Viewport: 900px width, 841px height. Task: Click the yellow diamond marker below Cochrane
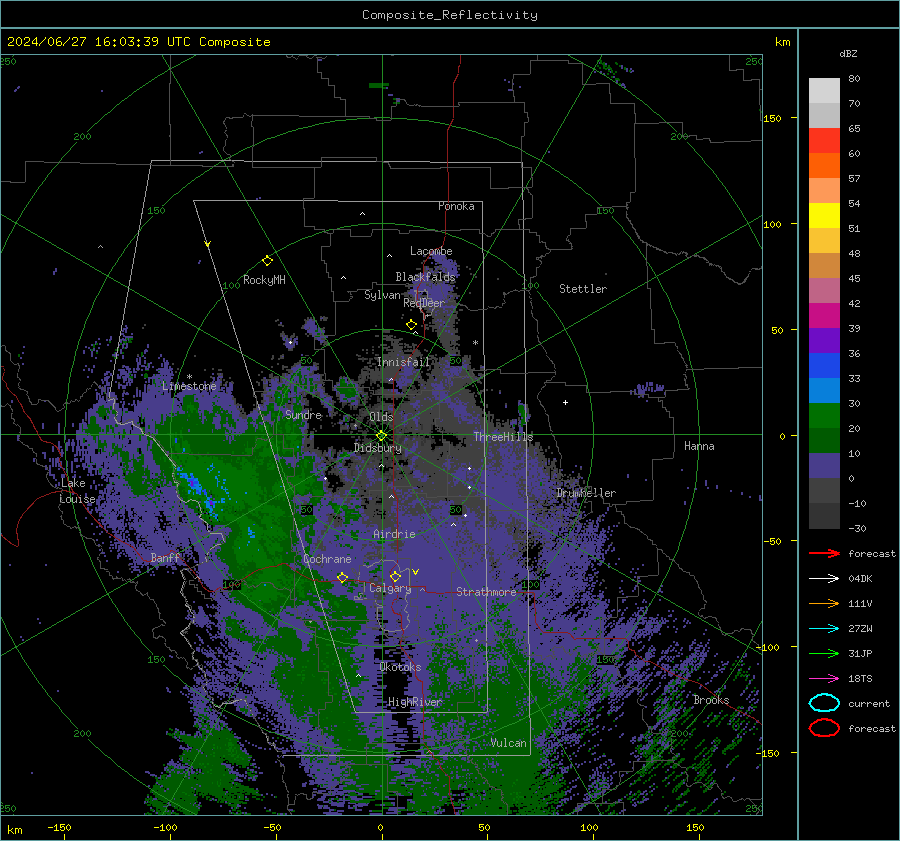(342, 577)
